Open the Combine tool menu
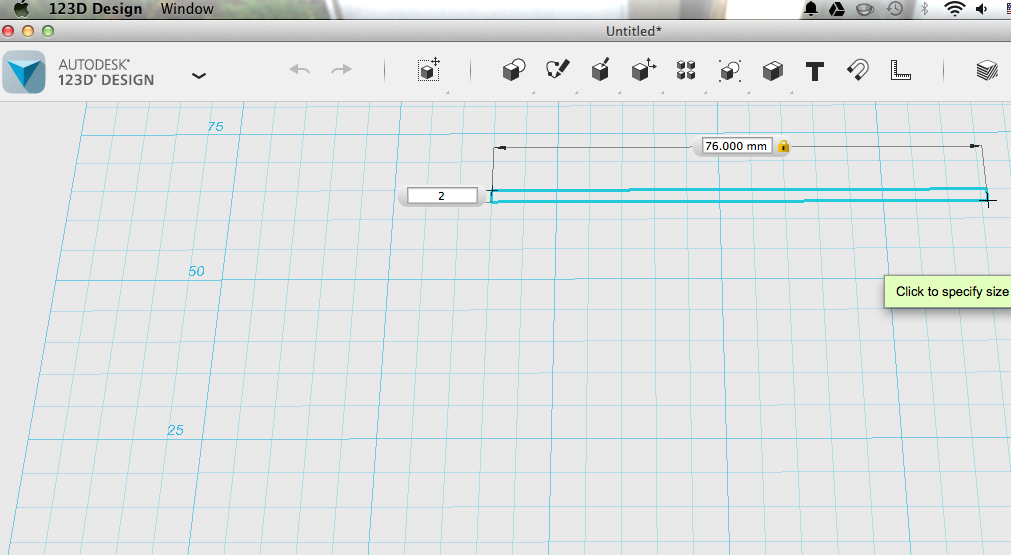This screenshot has width=1011, height=555. 772,70
